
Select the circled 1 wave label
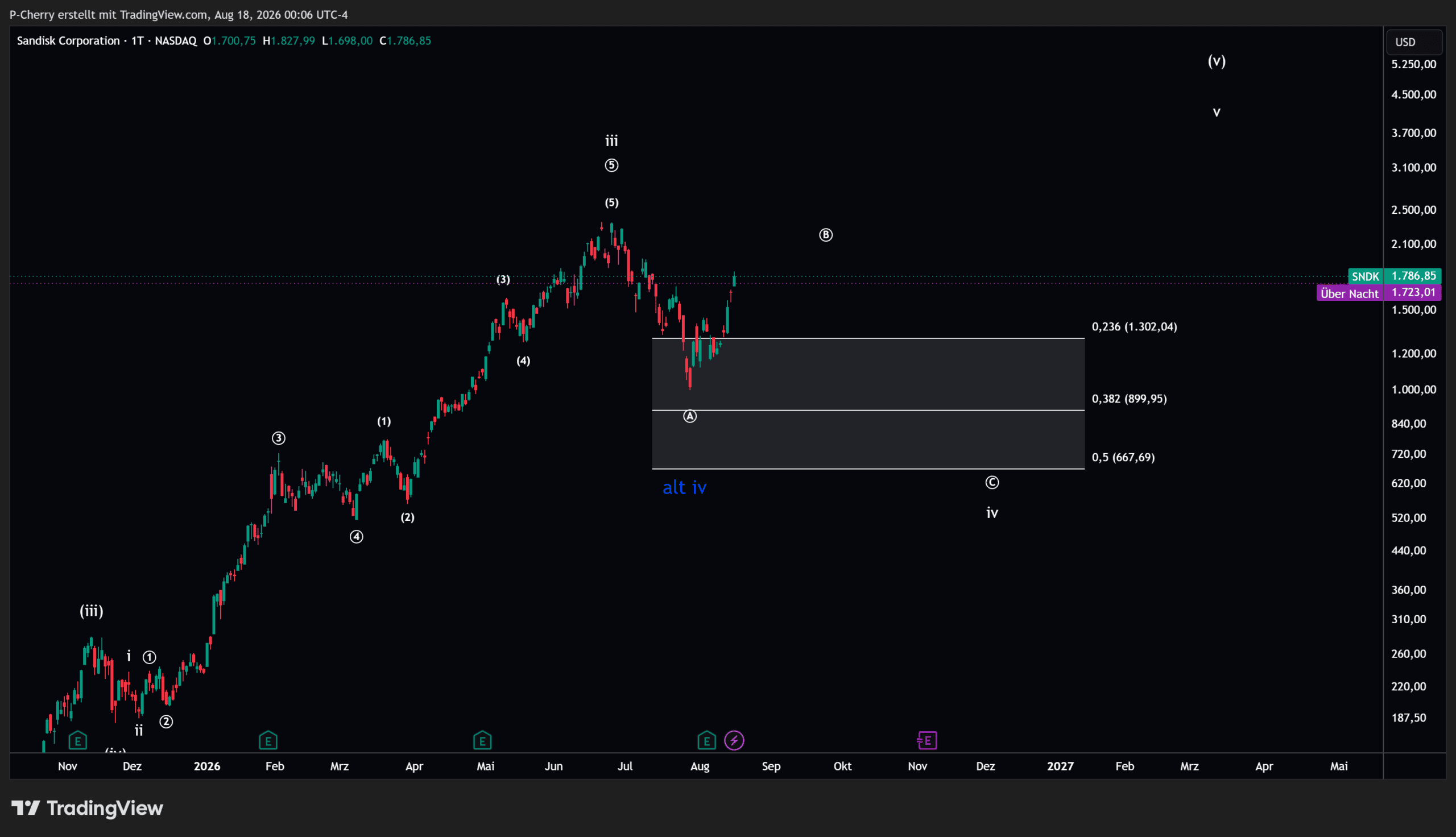150,657
